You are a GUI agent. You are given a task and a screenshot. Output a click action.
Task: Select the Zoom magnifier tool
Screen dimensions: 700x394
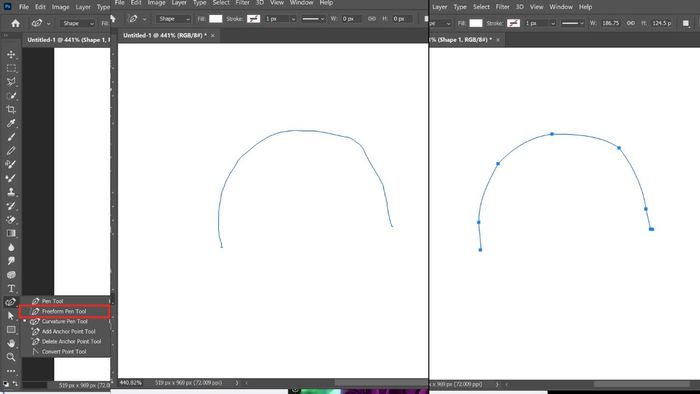tap(11, 357)
